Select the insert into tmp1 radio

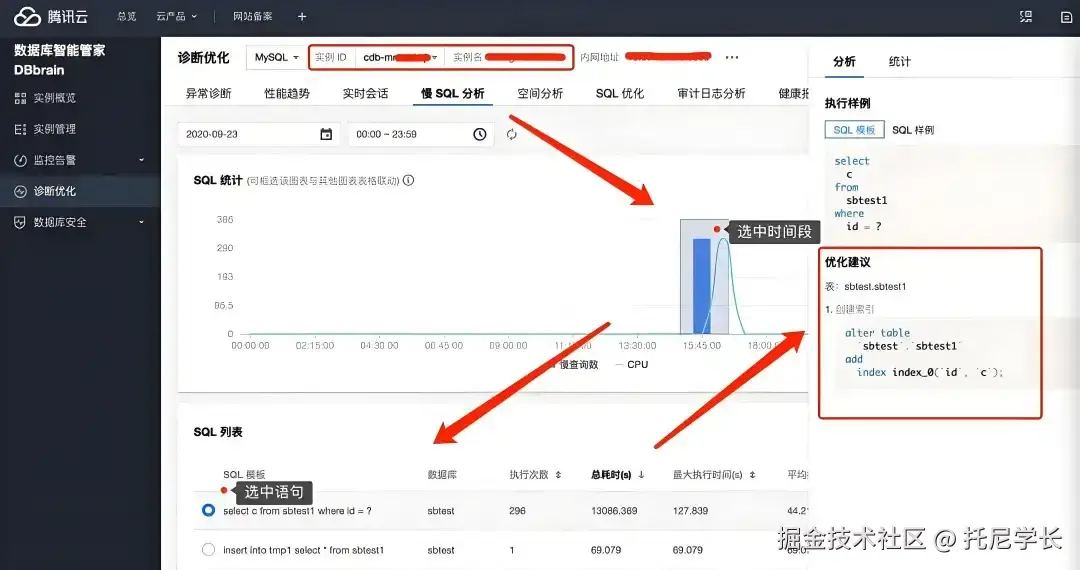point(208,549)
